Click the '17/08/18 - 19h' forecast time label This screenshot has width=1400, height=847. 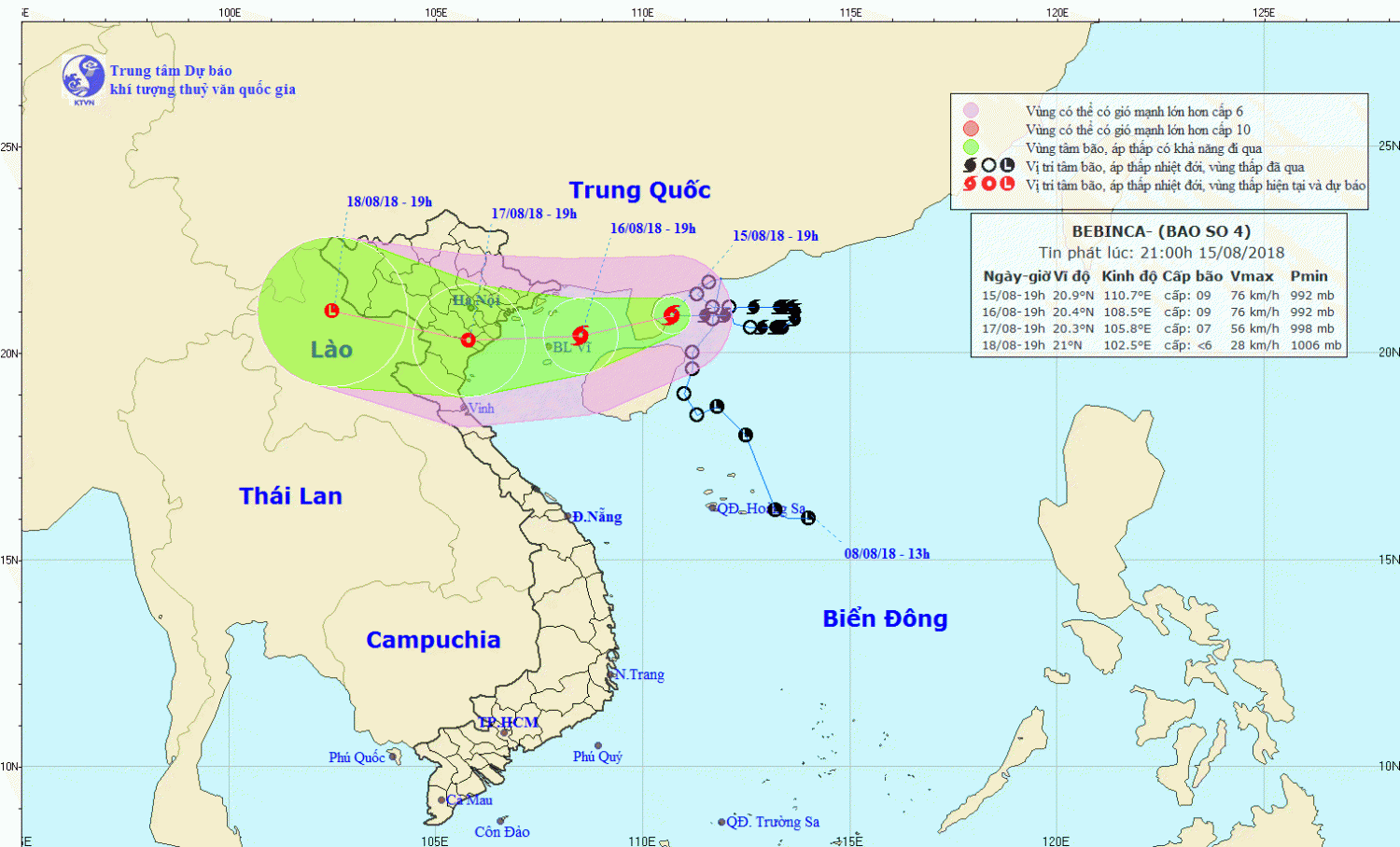pyautogui.click(x=534, y=214)
